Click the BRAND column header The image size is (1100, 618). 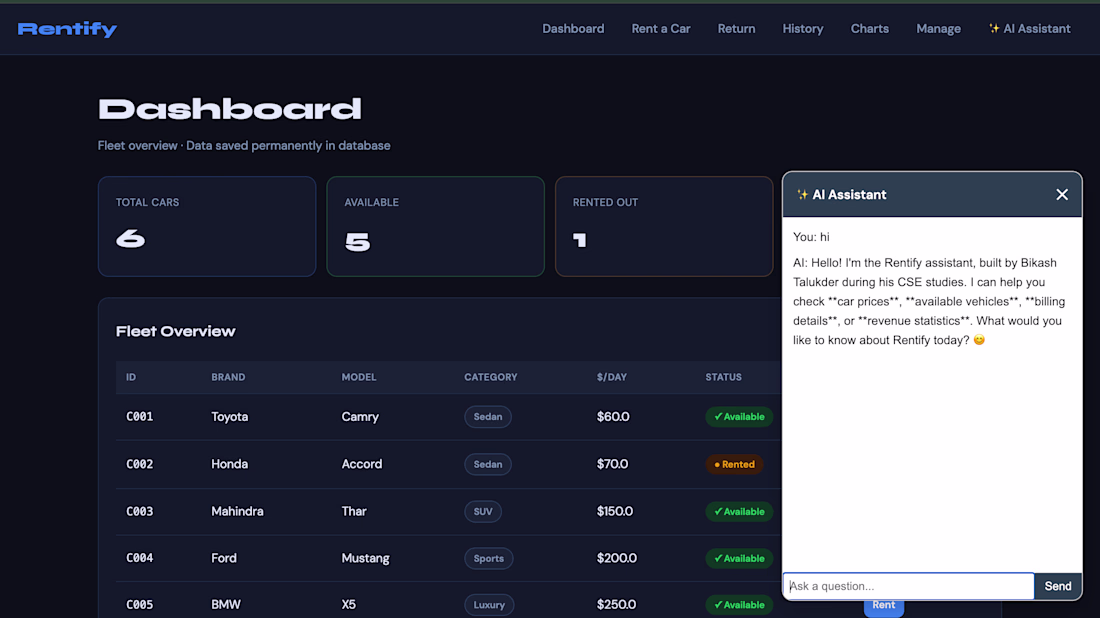228,377
